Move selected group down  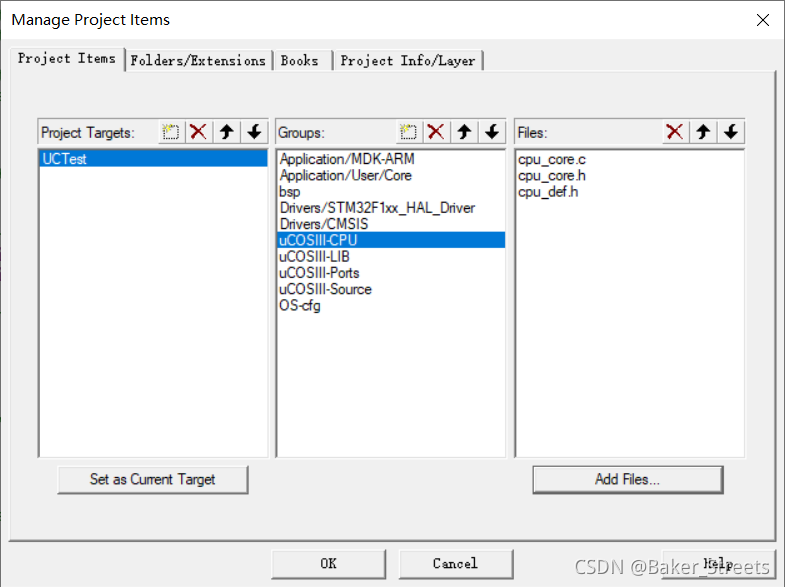(x=492, y=133)
